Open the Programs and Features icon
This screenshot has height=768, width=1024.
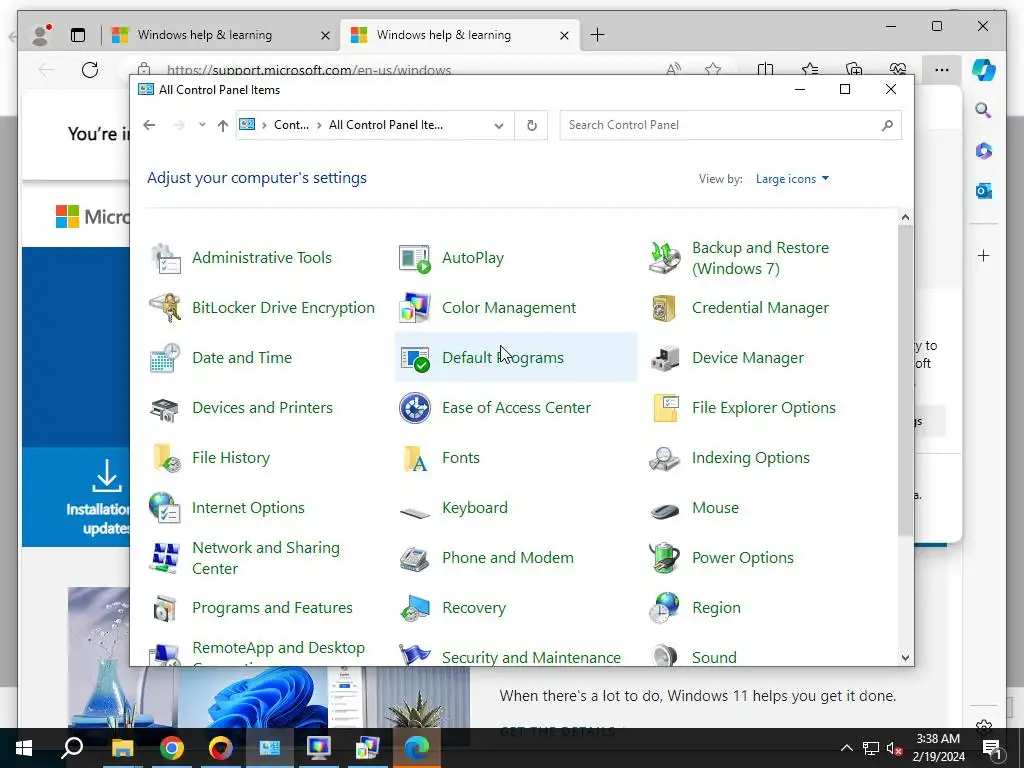pos(165,608)
